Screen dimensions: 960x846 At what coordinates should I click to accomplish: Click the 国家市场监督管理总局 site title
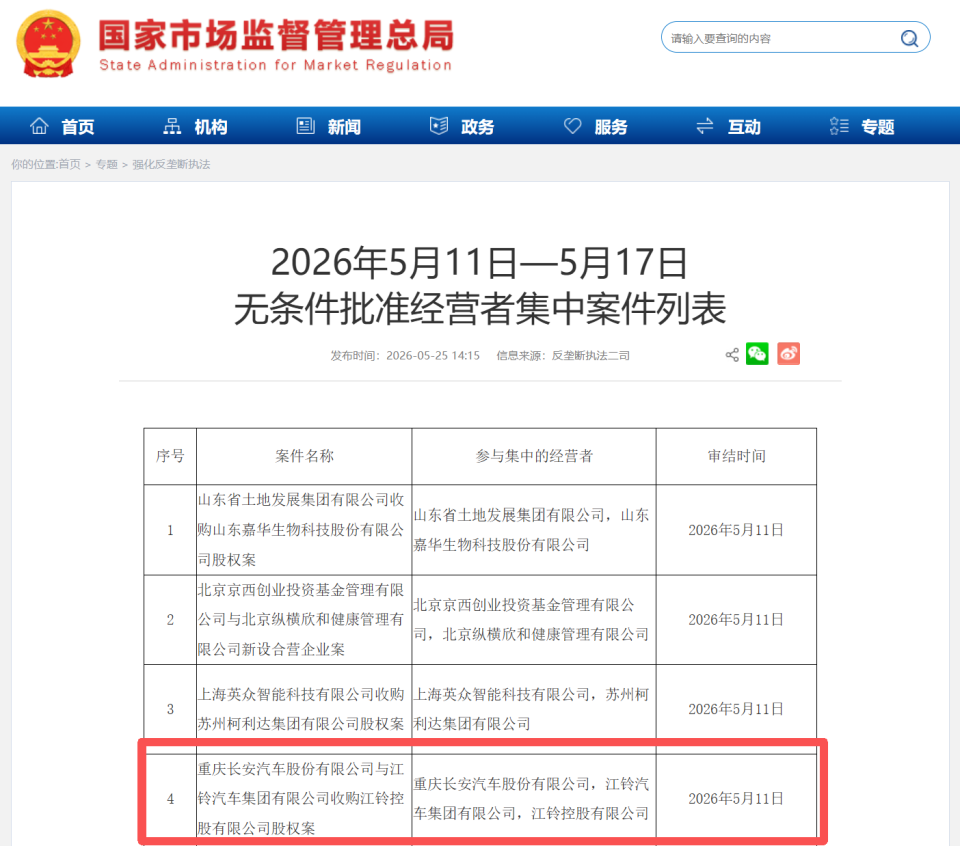[x=276, y=35]
